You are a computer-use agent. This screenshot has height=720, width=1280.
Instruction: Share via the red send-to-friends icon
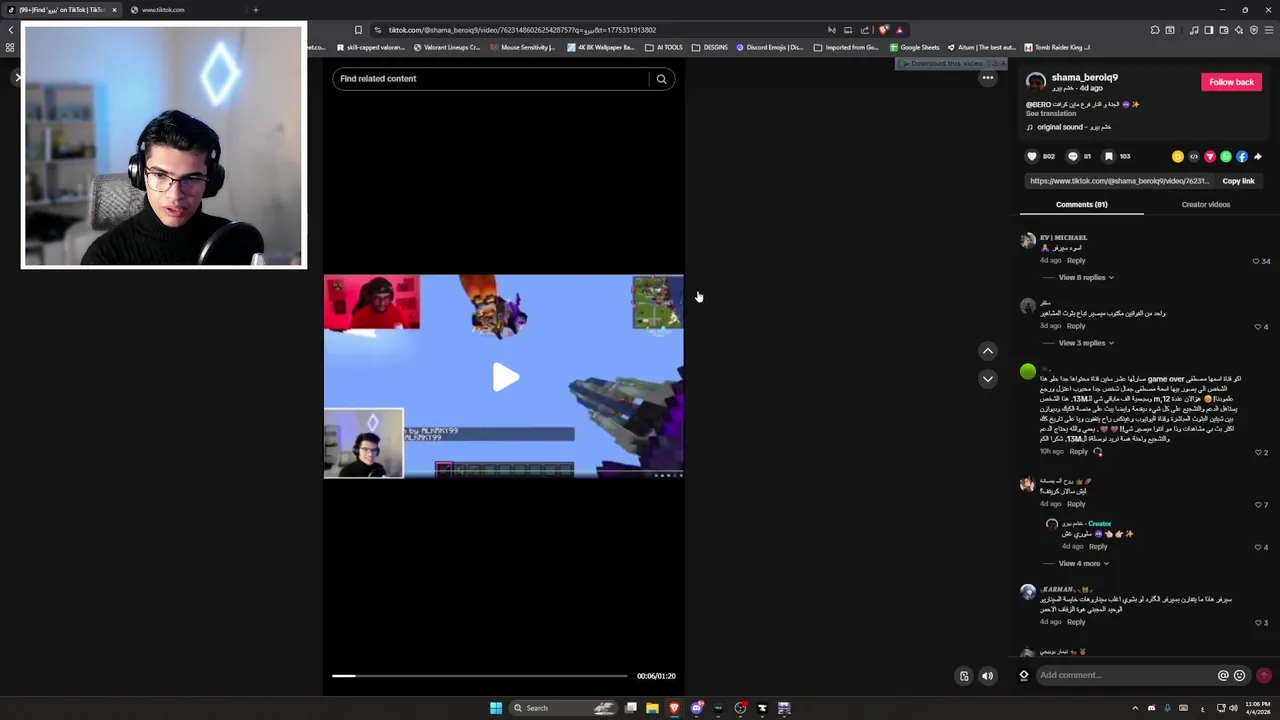point(1210,156)
